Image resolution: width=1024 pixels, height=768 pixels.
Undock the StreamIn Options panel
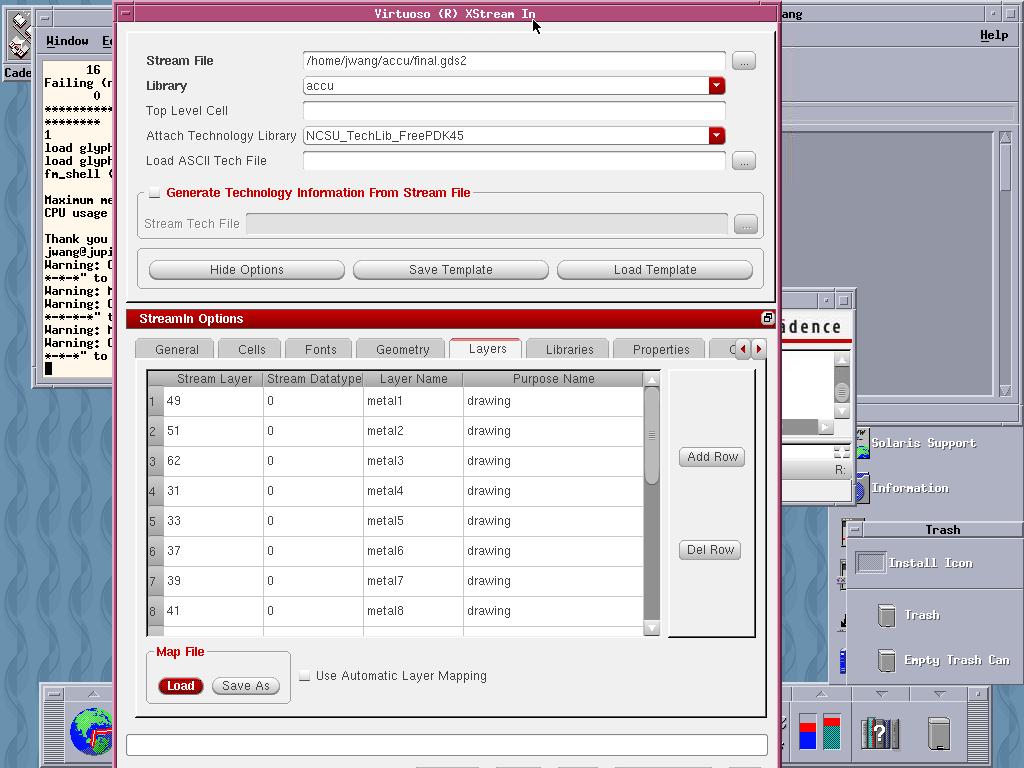(767, 318)
